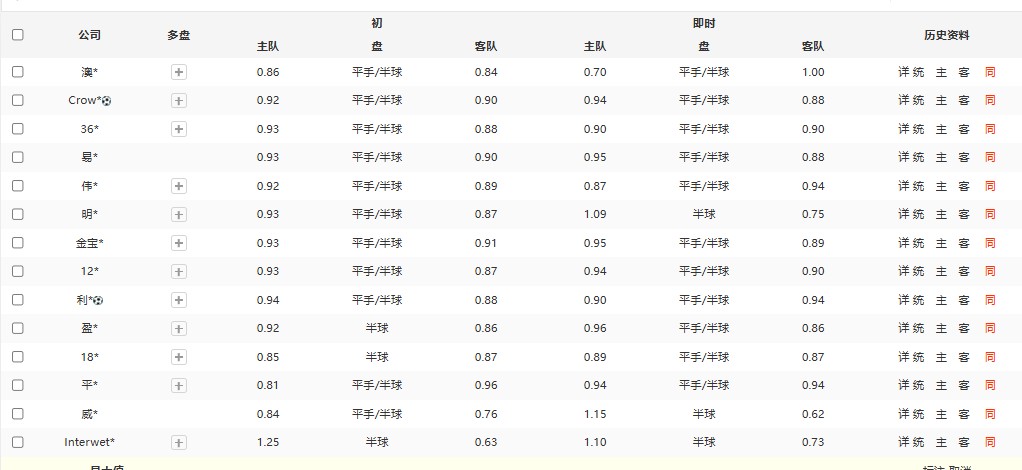Open the 详 link in the 澳* row
This screenshot has width=1022, height=470.
(x=904, y=72)
